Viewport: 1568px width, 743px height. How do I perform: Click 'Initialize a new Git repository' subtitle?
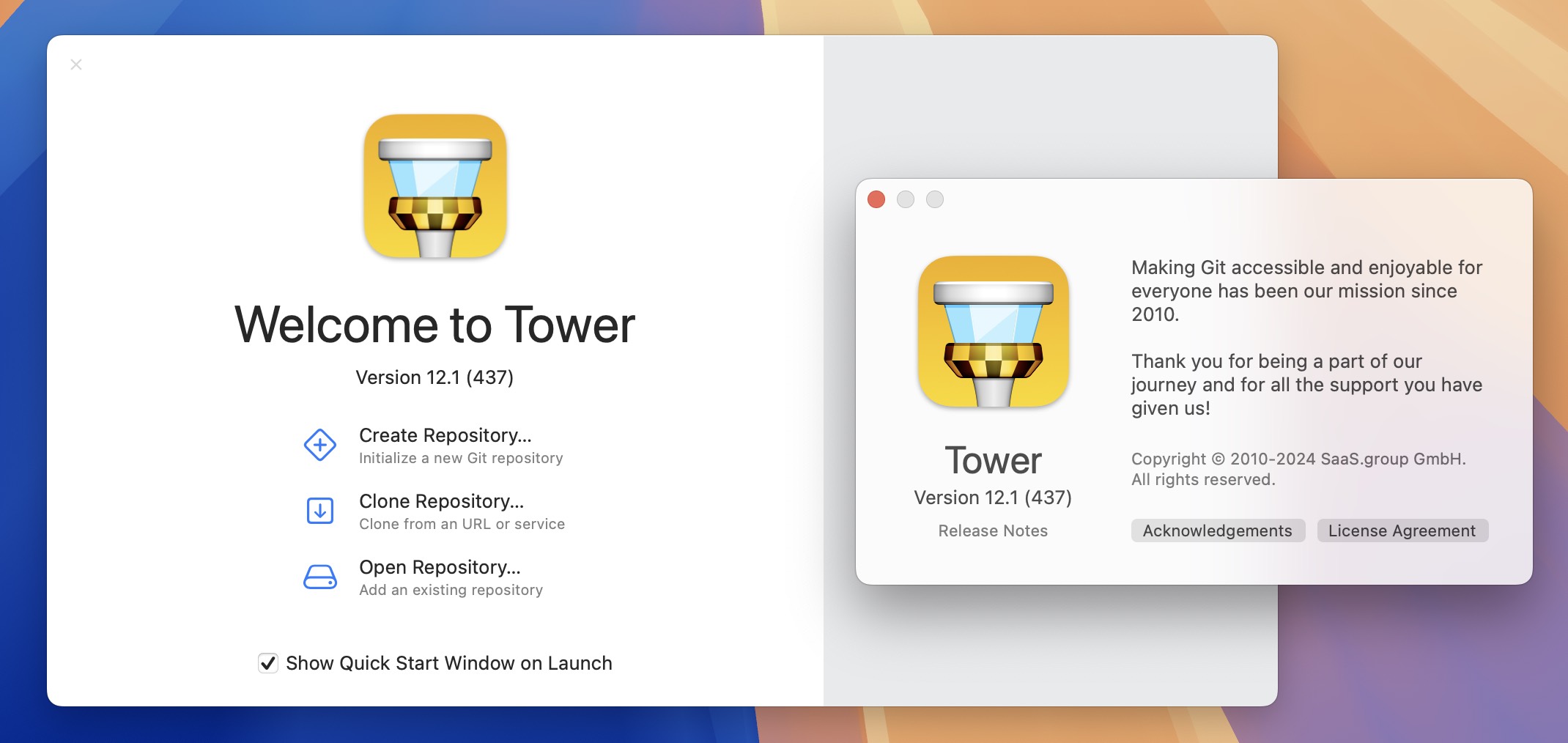[x=461, y=458]
